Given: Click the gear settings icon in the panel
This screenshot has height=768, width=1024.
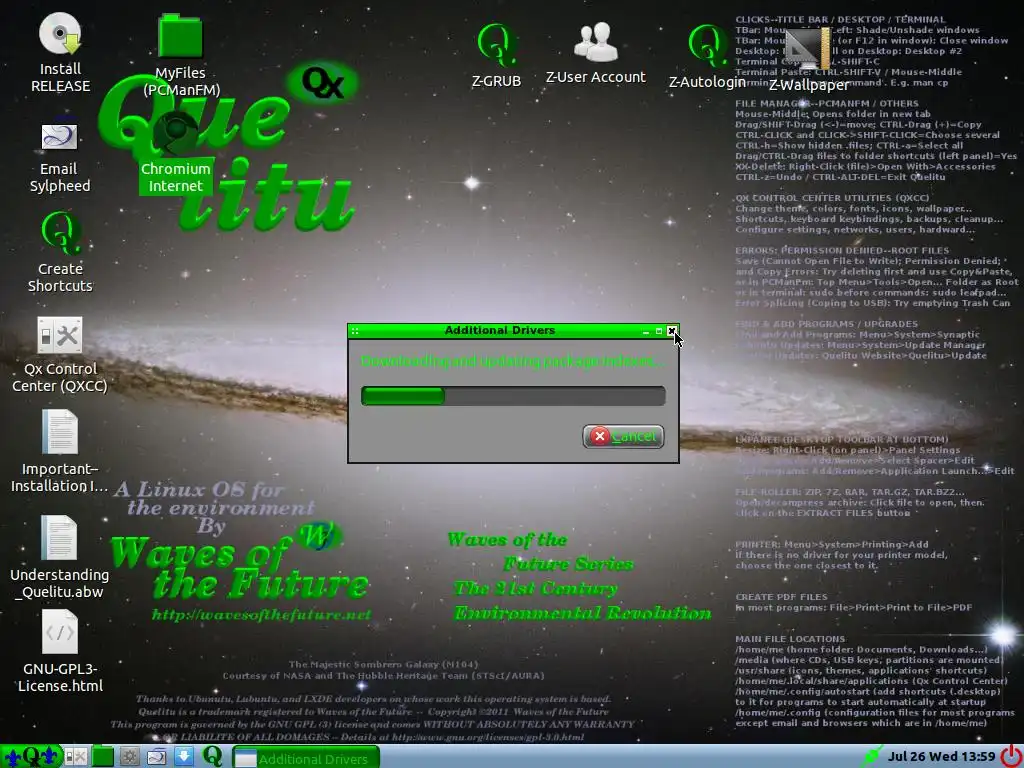Looking at the screenshot, I should pyautogui.click(x=129, y=757).
